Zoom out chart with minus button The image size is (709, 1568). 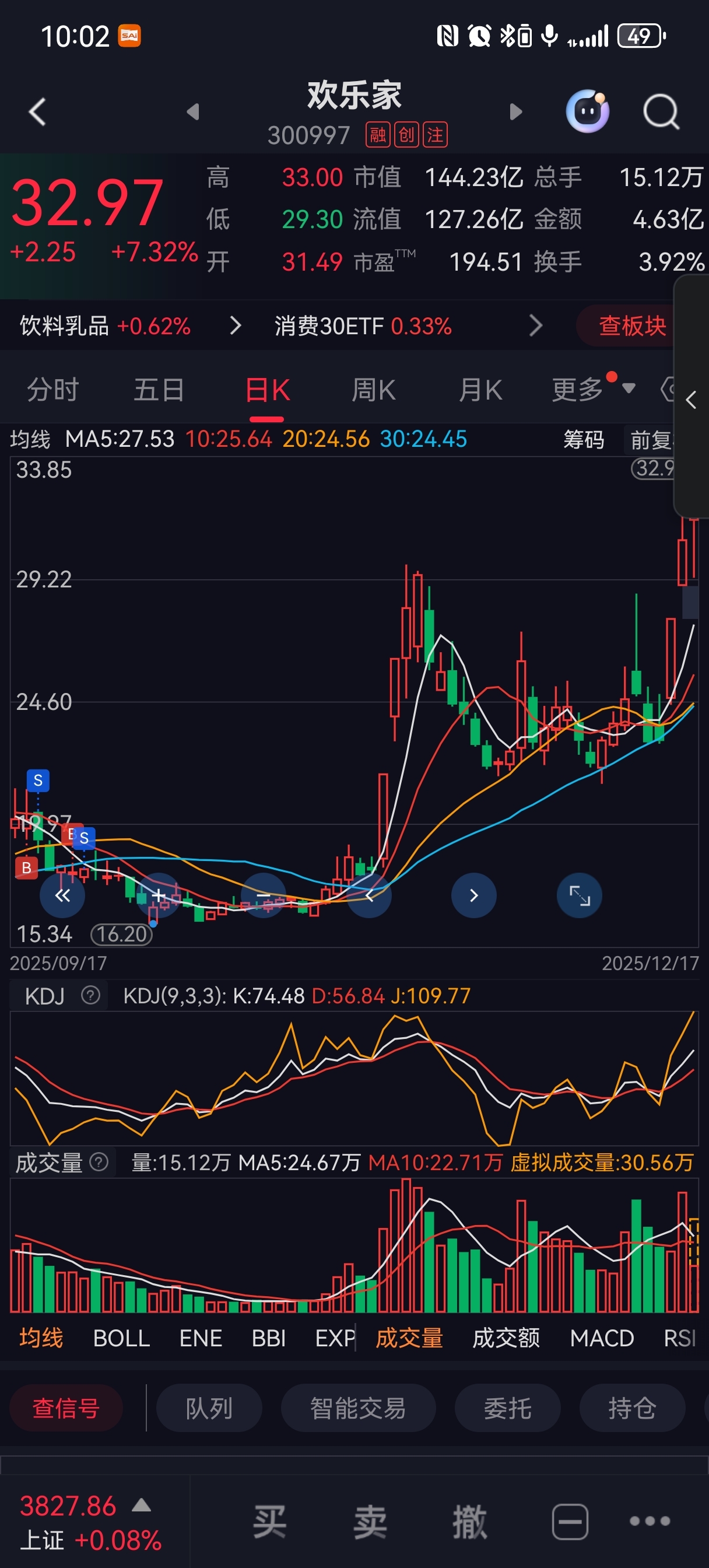pyautogui.click(x=264, y=895)
